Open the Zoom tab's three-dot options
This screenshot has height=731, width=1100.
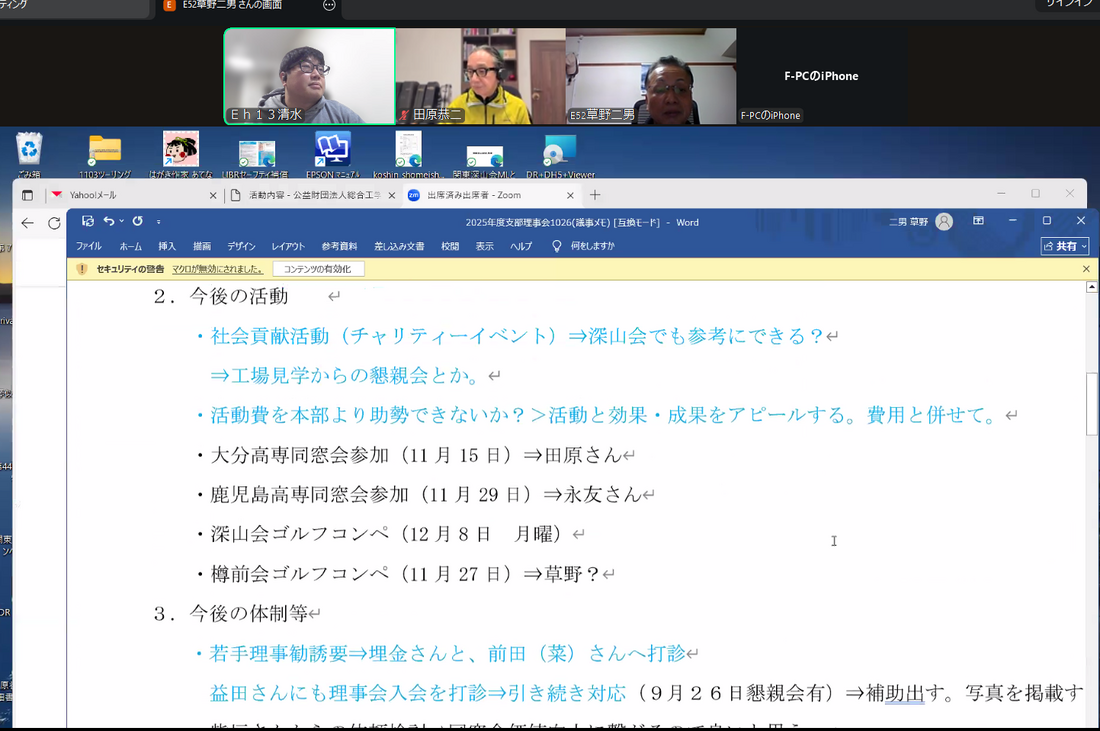click(329, 5)
